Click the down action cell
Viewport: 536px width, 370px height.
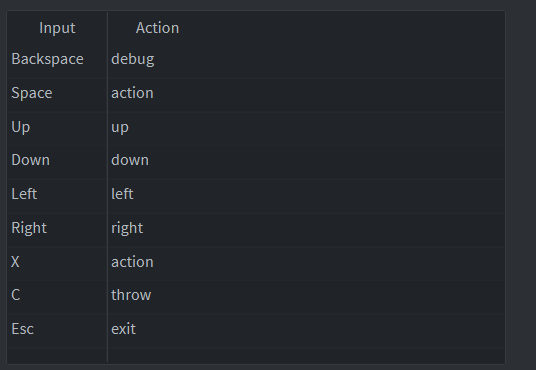coord(306,160)
